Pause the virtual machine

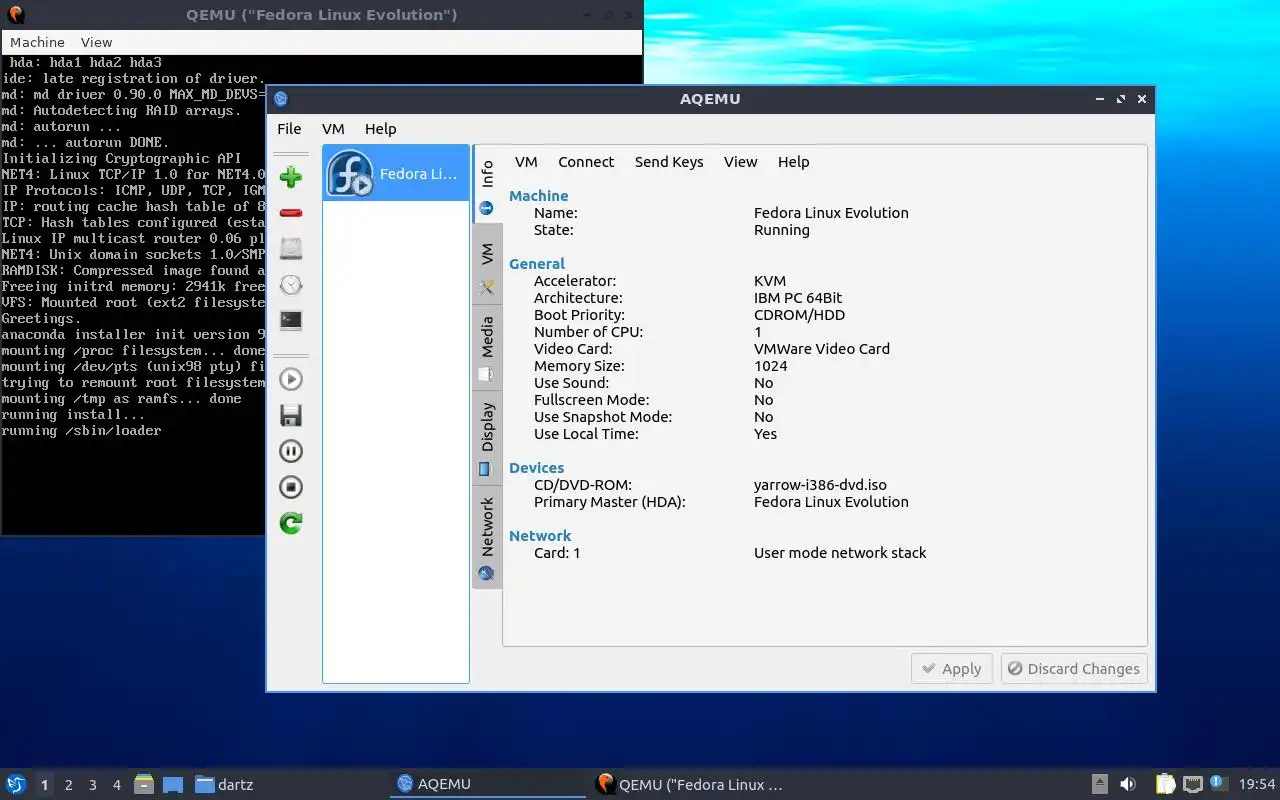point(291,451)
